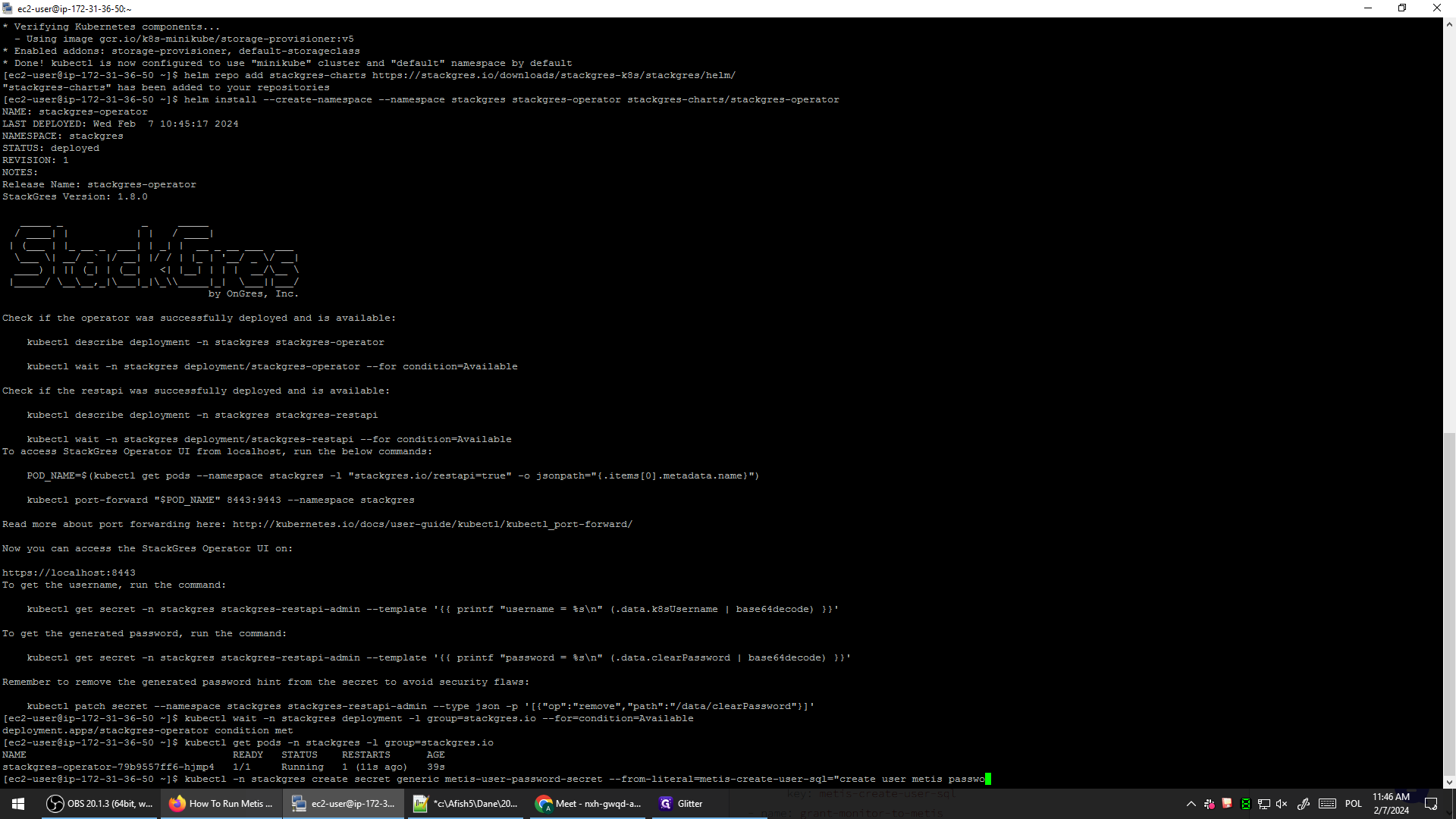The width and height of the screenshot is (1456, 819).
Task: Minimize the PuTTY window
Action: (1368, 8)
